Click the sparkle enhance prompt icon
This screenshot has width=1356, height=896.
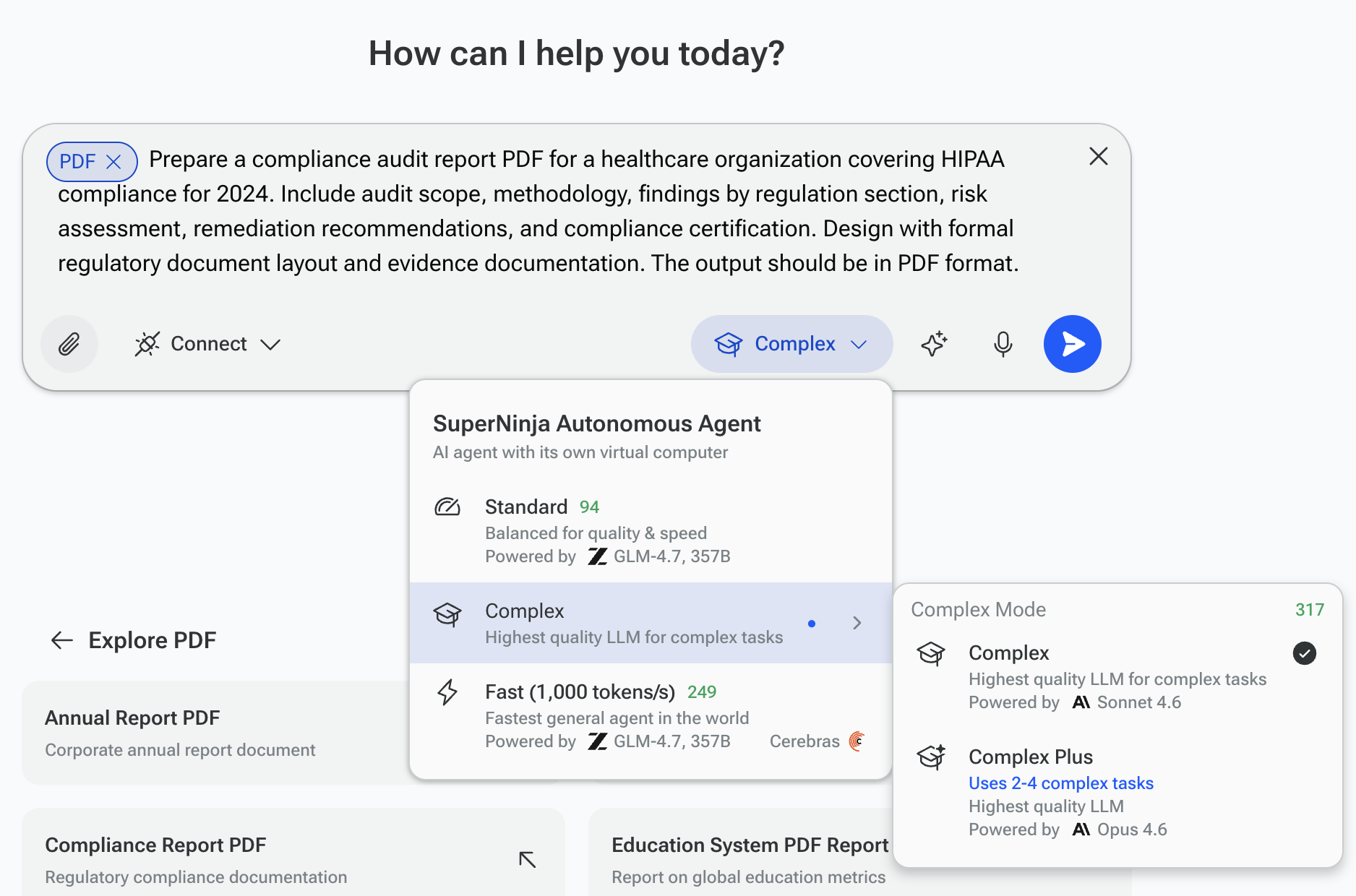coord(934,344)
